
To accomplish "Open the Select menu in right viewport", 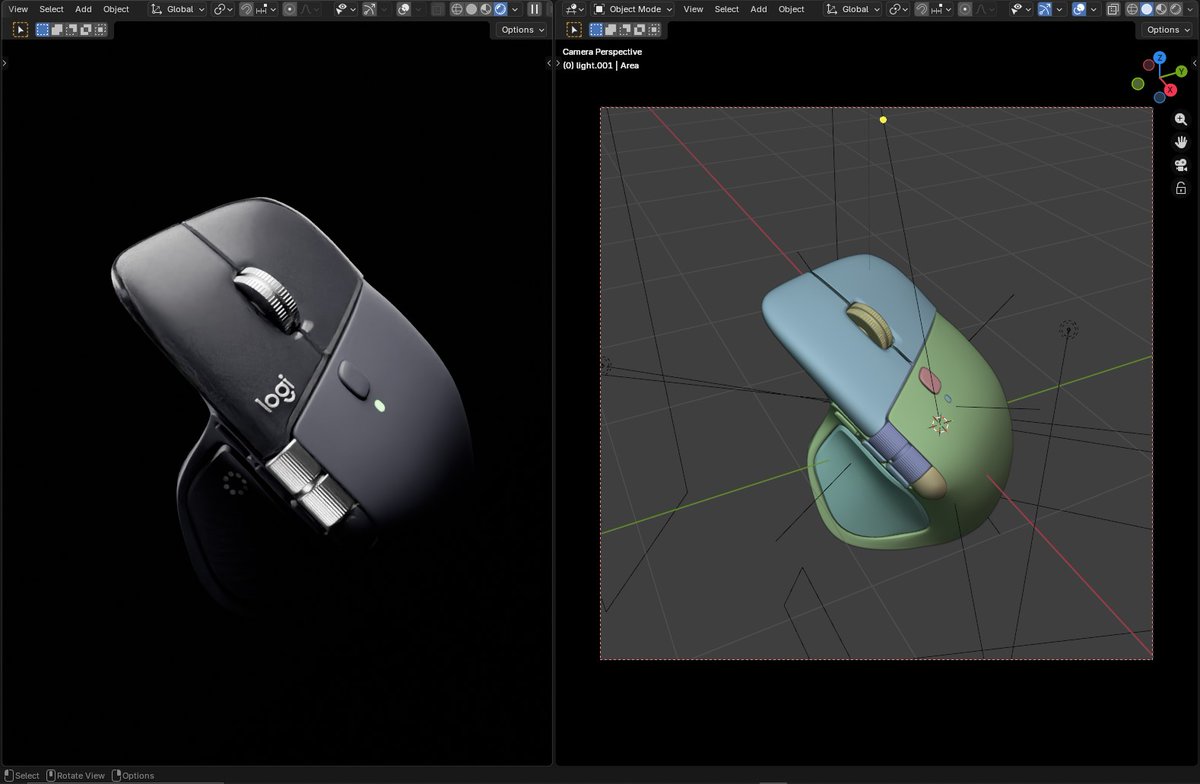I will coord(727,9).
